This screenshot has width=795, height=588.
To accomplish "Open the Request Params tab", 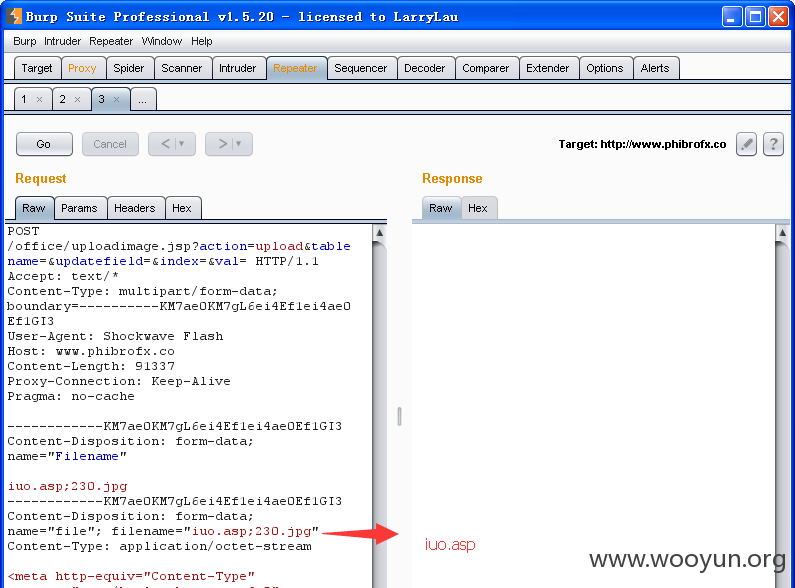I will pos(79,208).
